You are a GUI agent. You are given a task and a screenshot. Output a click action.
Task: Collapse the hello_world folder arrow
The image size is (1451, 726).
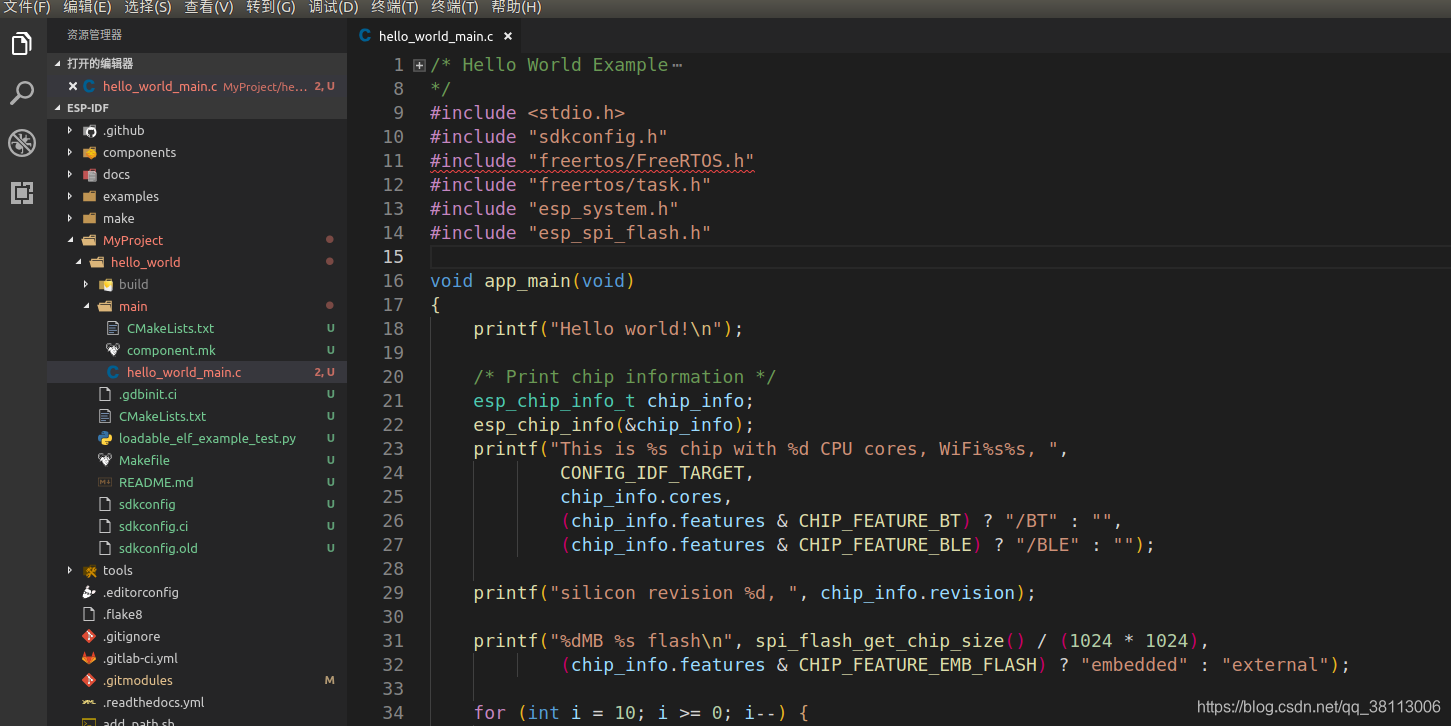click(78, 263)
